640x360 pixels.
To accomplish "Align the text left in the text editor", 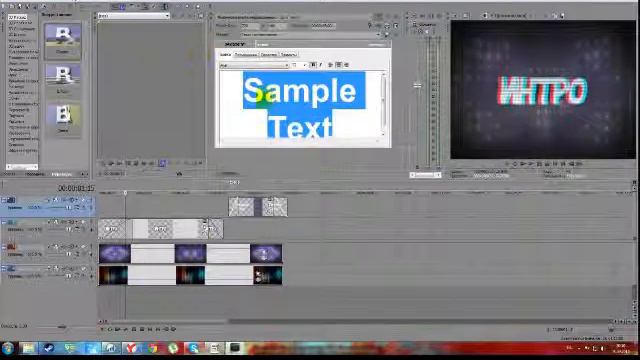I will (331, 65).
